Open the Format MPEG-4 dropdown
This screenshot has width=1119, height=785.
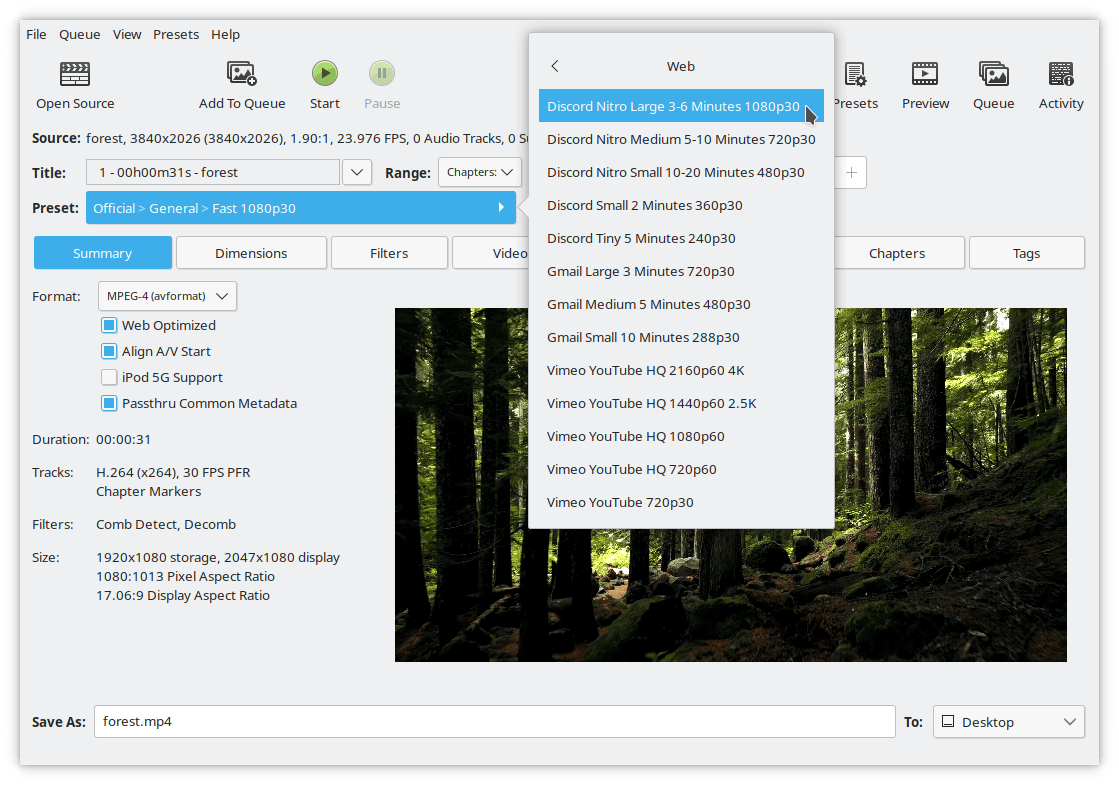coord(167,296)
